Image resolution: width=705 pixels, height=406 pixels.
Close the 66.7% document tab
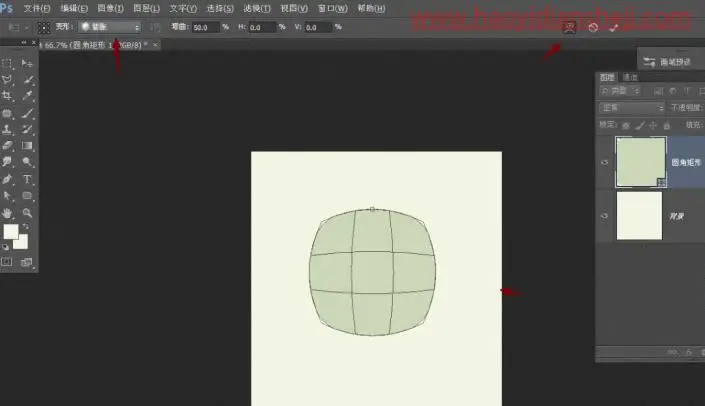point(155,45)
